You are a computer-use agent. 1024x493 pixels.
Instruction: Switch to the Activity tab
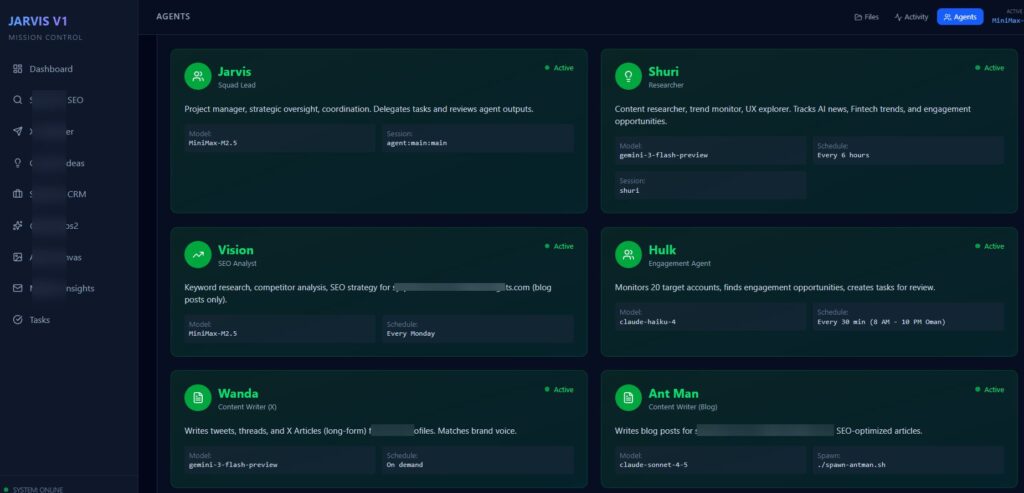[911, 17]
